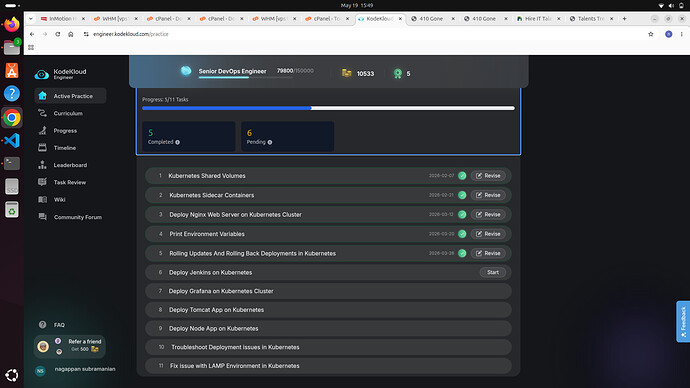Click the info icon beside Pending
Image resolution: width=690 pixels, height=388 pixels.
[270, 142]
